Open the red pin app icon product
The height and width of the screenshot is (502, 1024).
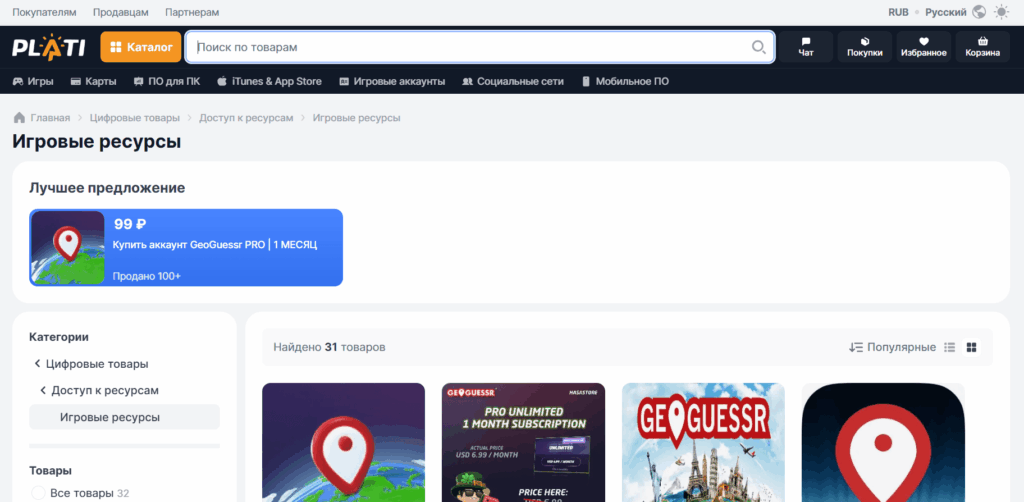pos(883,442)
